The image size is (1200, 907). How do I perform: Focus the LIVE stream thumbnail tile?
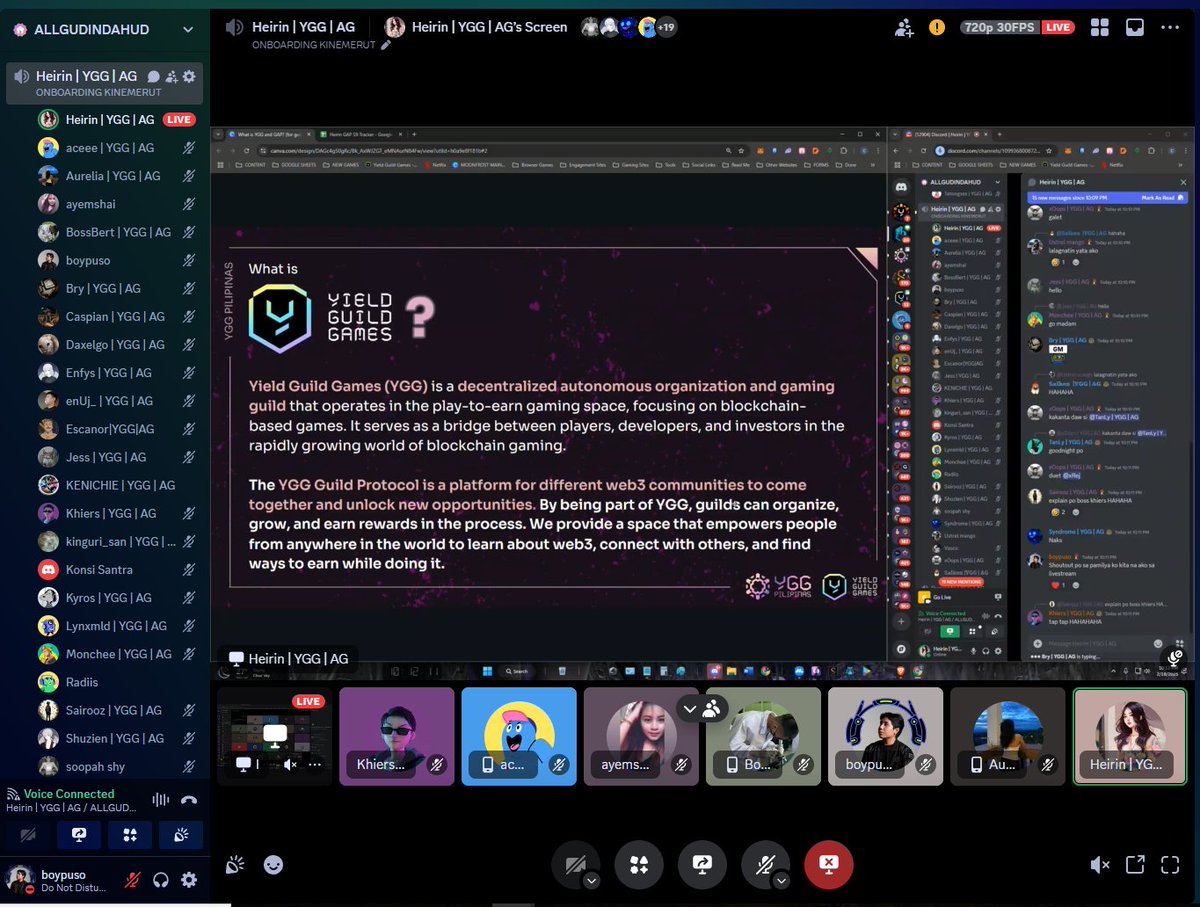click(x=274, y=736)
